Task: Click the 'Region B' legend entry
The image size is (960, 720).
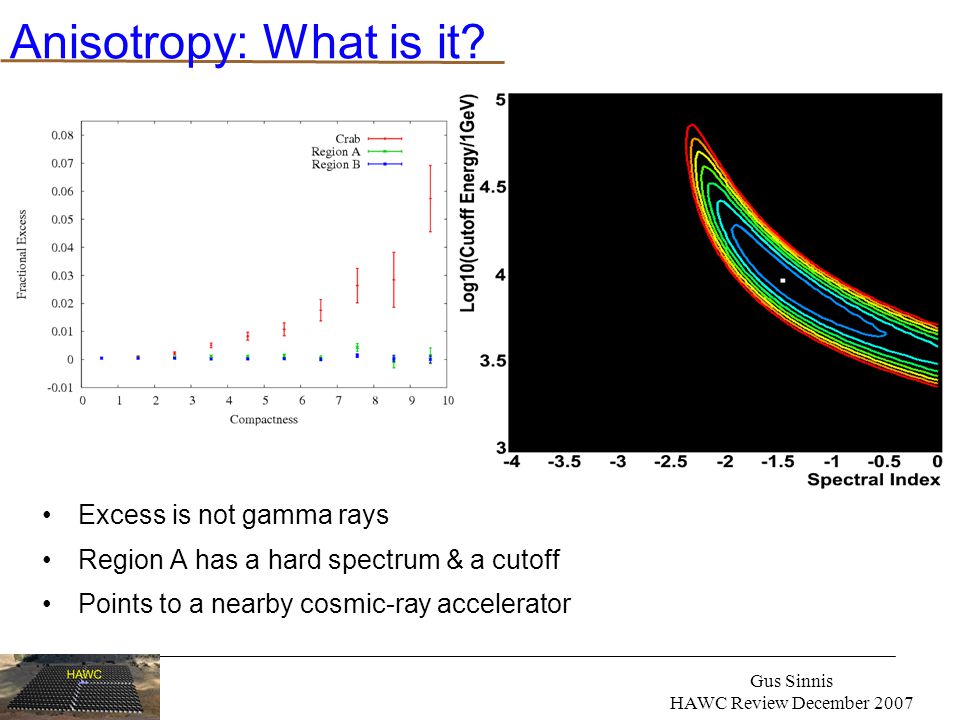Action: click(356, 164)
